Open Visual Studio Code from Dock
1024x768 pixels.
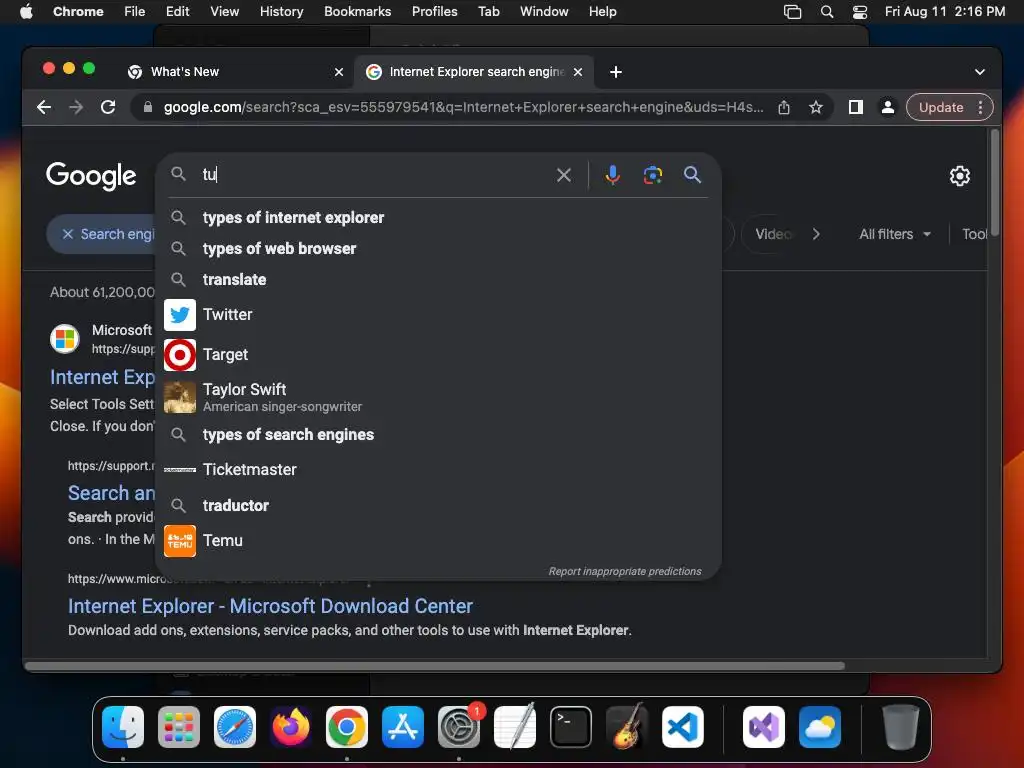click(x=682, y=727)
